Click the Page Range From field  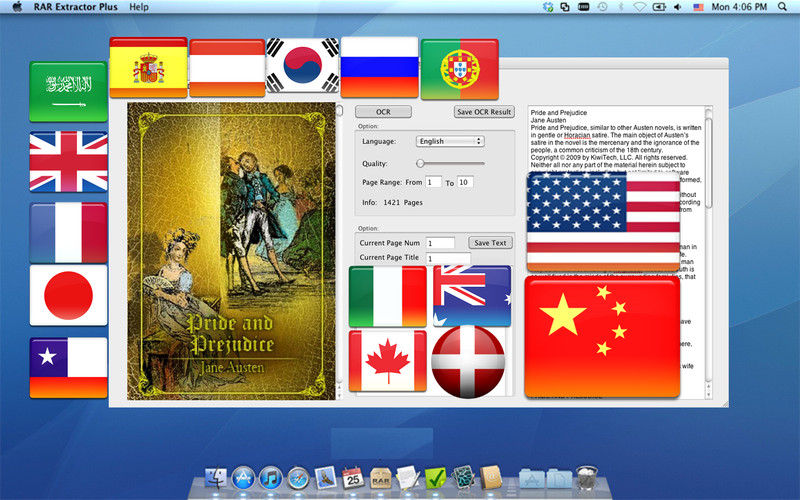(x=433, y=182)
